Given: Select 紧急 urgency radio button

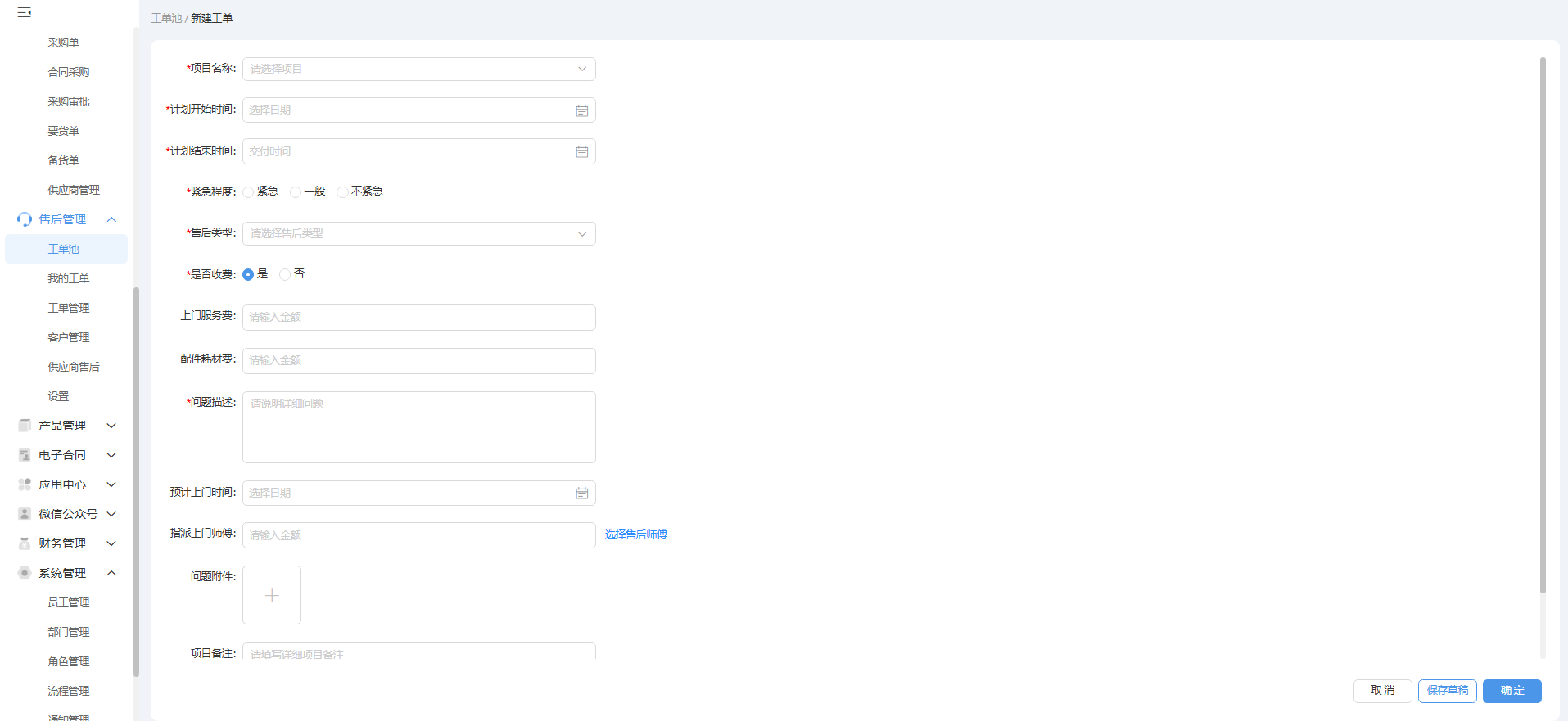Looking at the screenshot, I should point(248,192).
